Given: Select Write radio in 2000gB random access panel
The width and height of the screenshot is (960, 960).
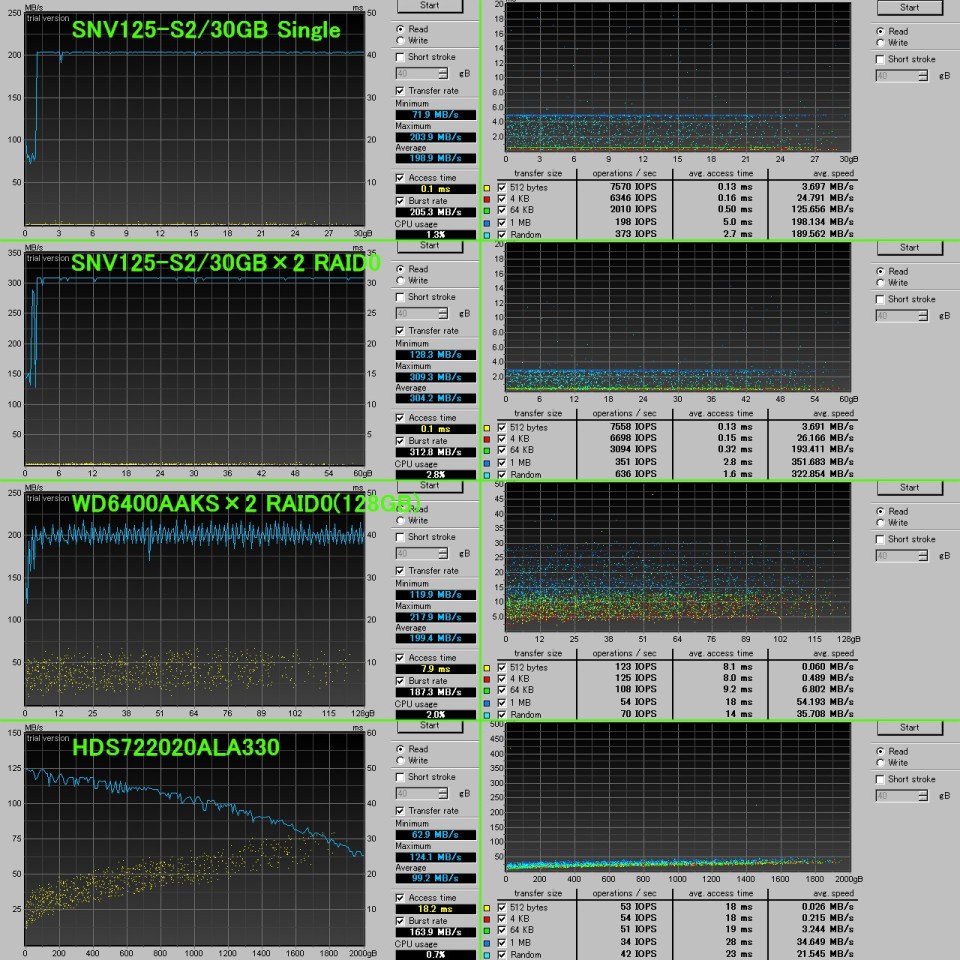Looking at the screenshot, I should click(880, 763).
